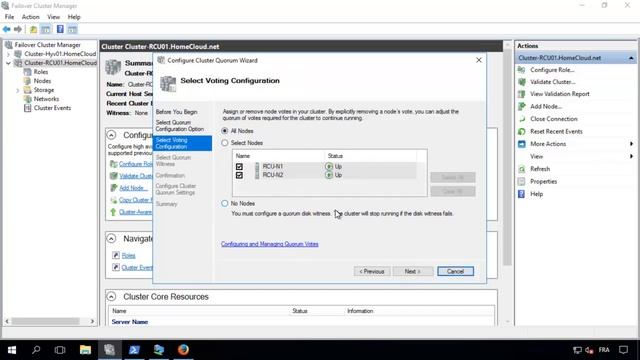Viewport: 640px width, 360px height.
Task: Click the Next button
Action: (x=413, y=271)
